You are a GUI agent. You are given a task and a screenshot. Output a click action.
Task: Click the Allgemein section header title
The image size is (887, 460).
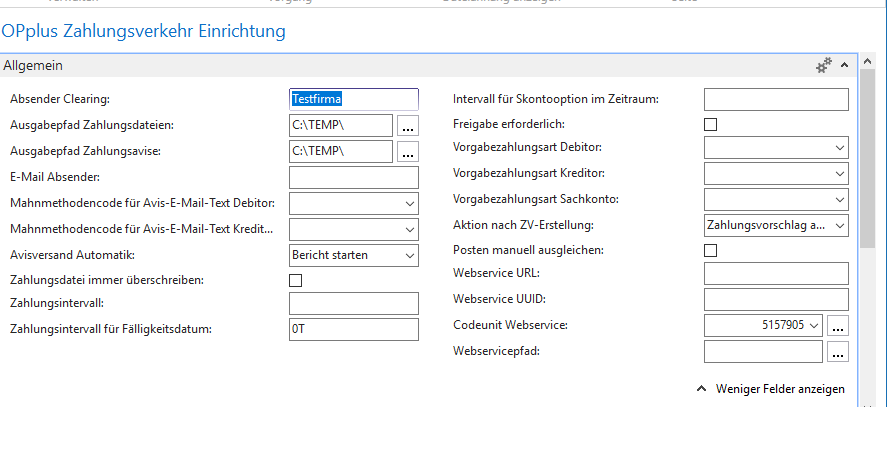click(33, 66)
